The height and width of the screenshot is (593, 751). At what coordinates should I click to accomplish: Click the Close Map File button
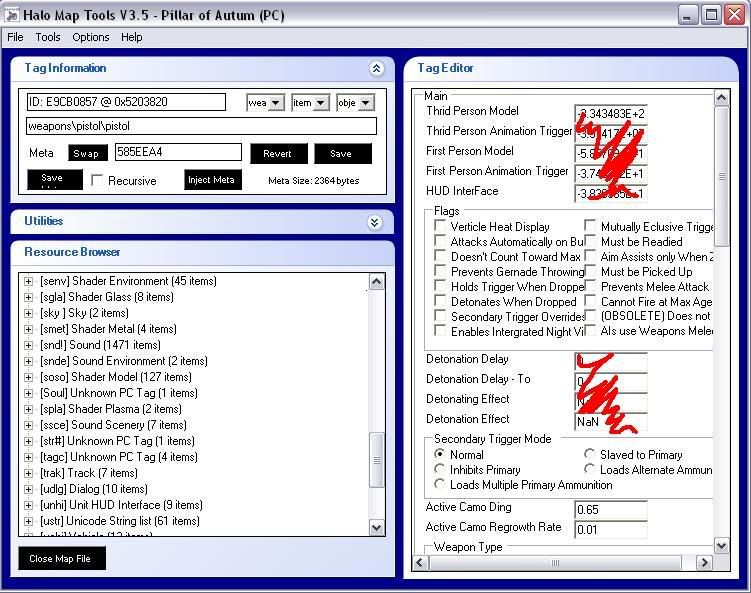[62, 559]
